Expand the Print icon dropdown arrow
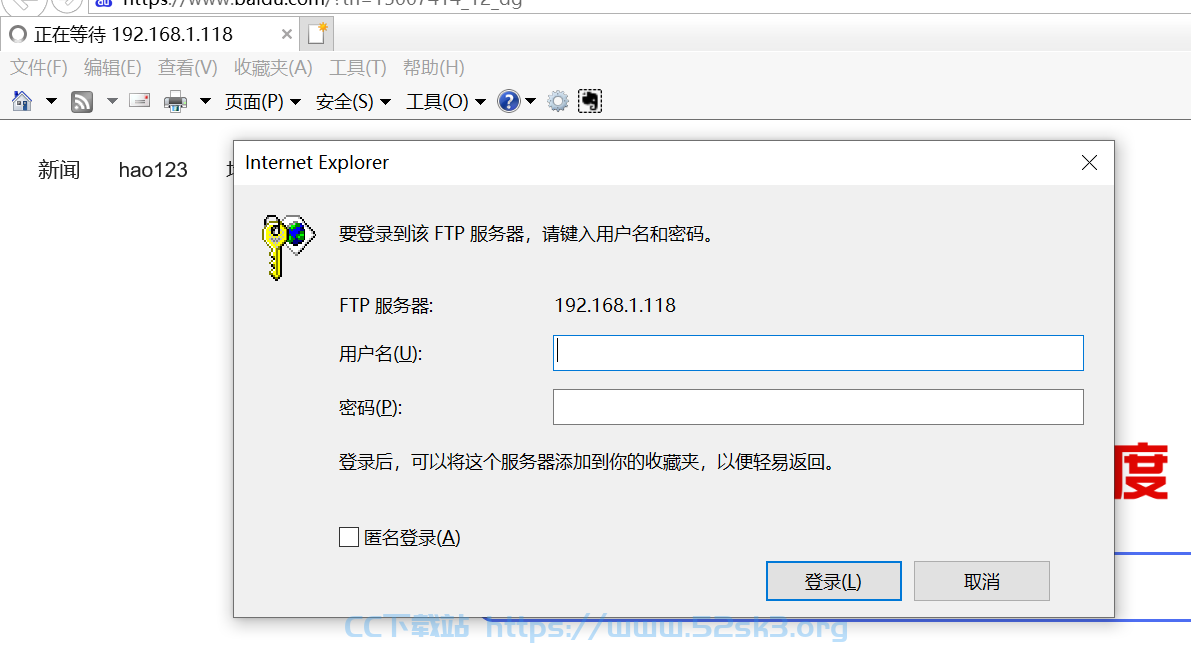This screenshot has height=657, width=1191. tap(205, 100)
